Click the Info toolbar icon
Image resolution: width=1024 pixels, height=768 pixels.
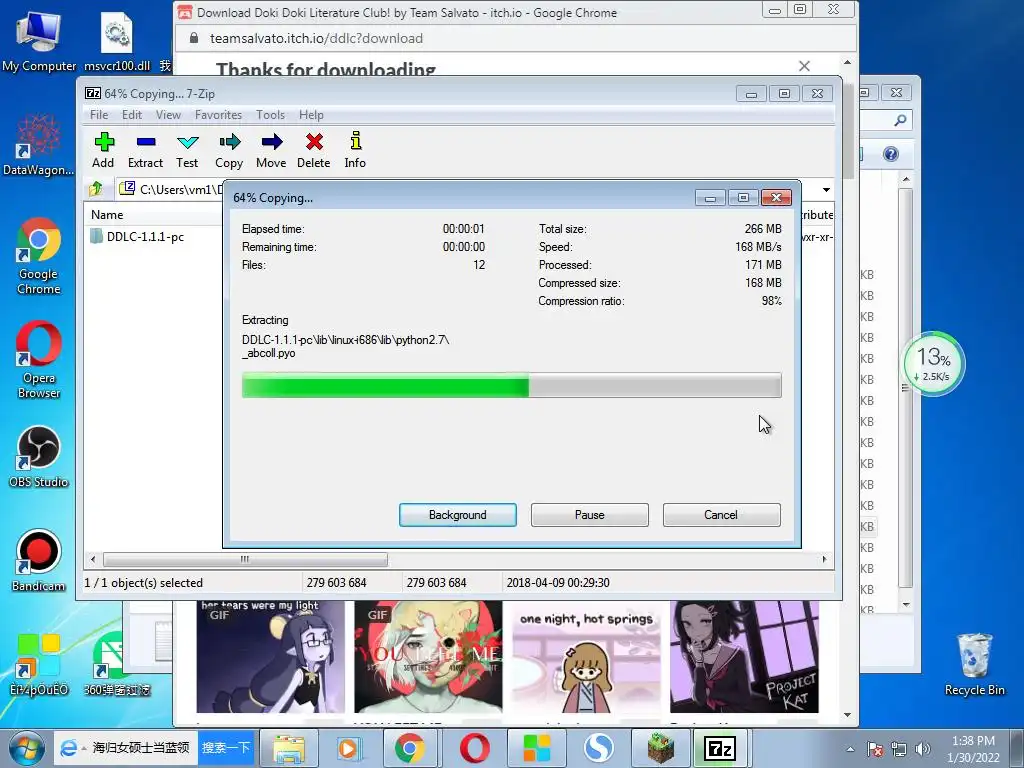(355, 150)
